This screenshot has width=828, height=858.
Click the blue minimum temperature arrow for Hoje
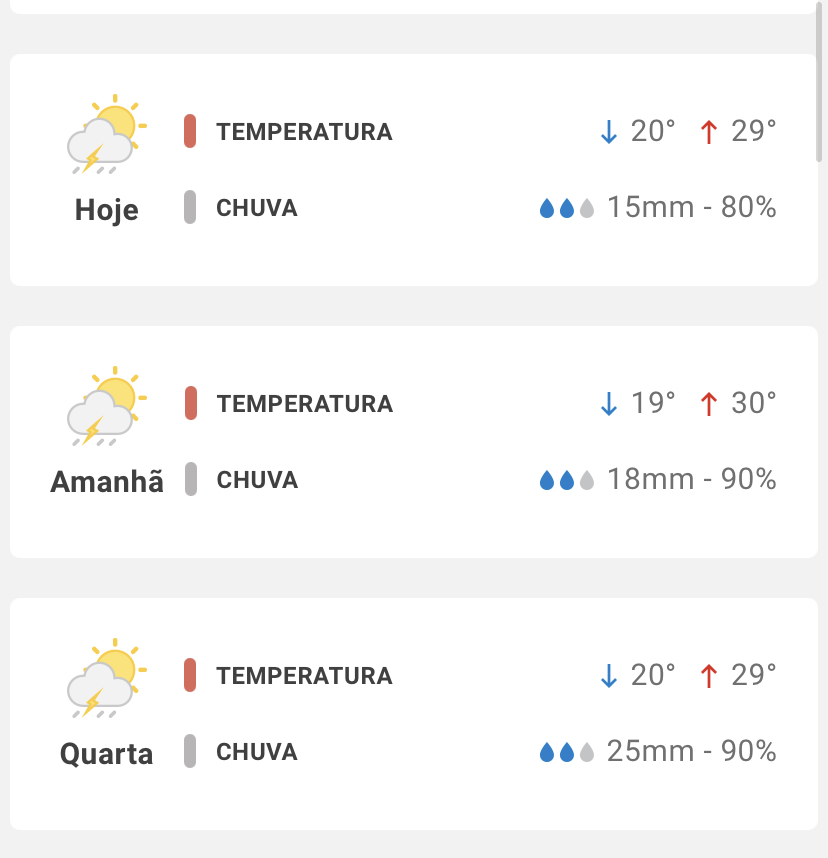tap(609, 132)
